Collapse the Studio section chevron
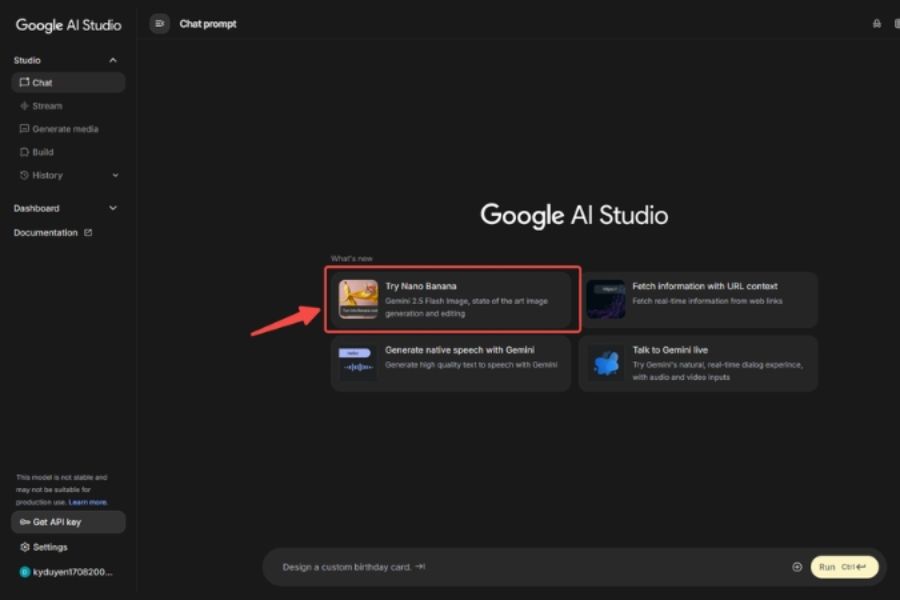The height and width of the screenshot is (600, 900). pyautogui.click(x=113, y=60)
